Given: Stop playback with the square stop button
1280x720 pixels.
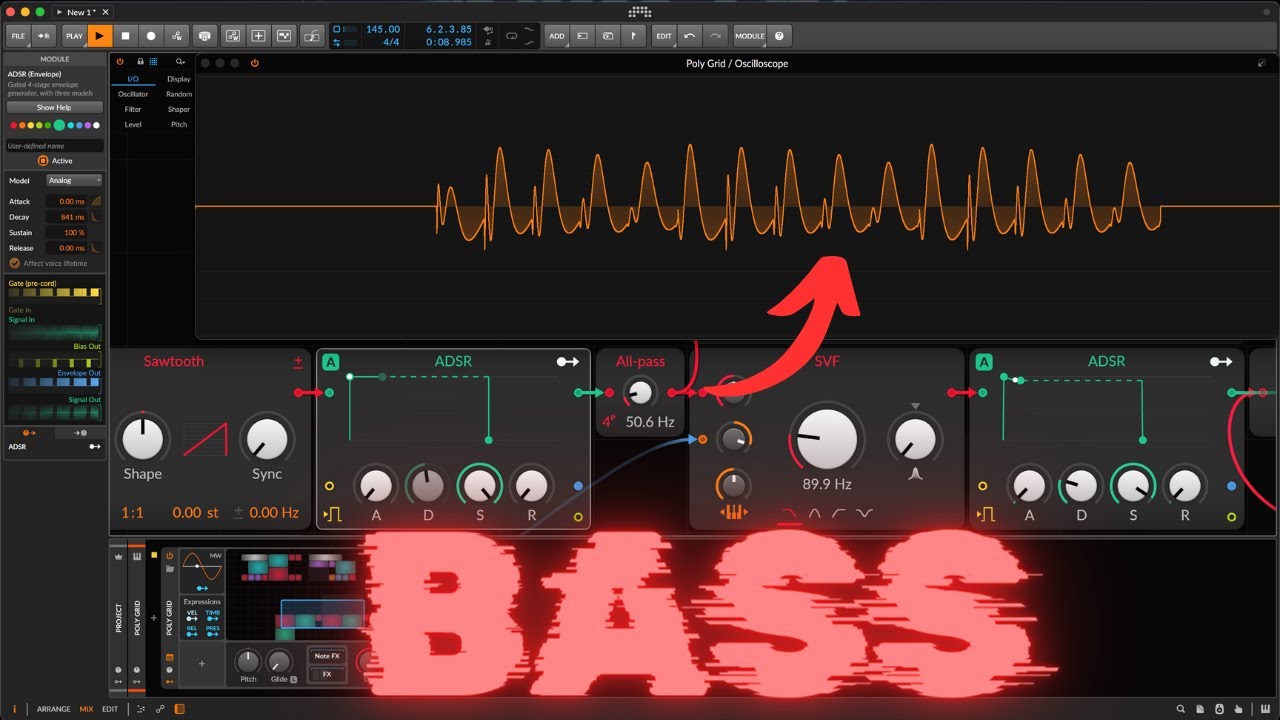Looking at the screenshot, I should (126, 35).
